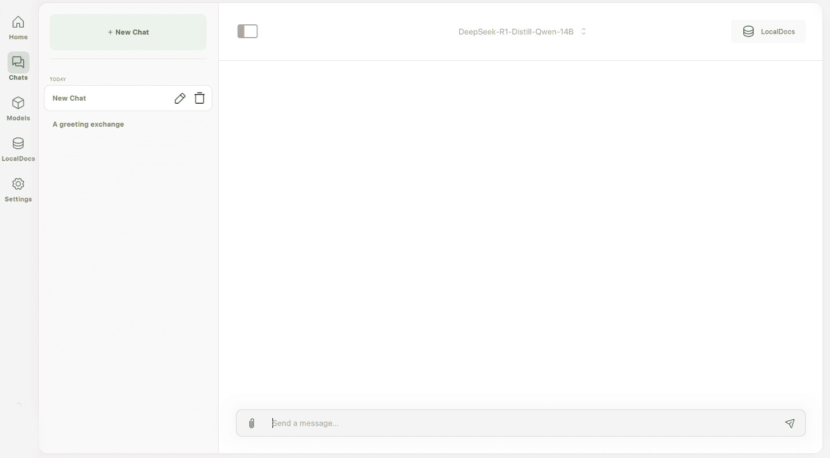
Task: Attach a file with paperclip icon
Action: click(x=252, y=423)
